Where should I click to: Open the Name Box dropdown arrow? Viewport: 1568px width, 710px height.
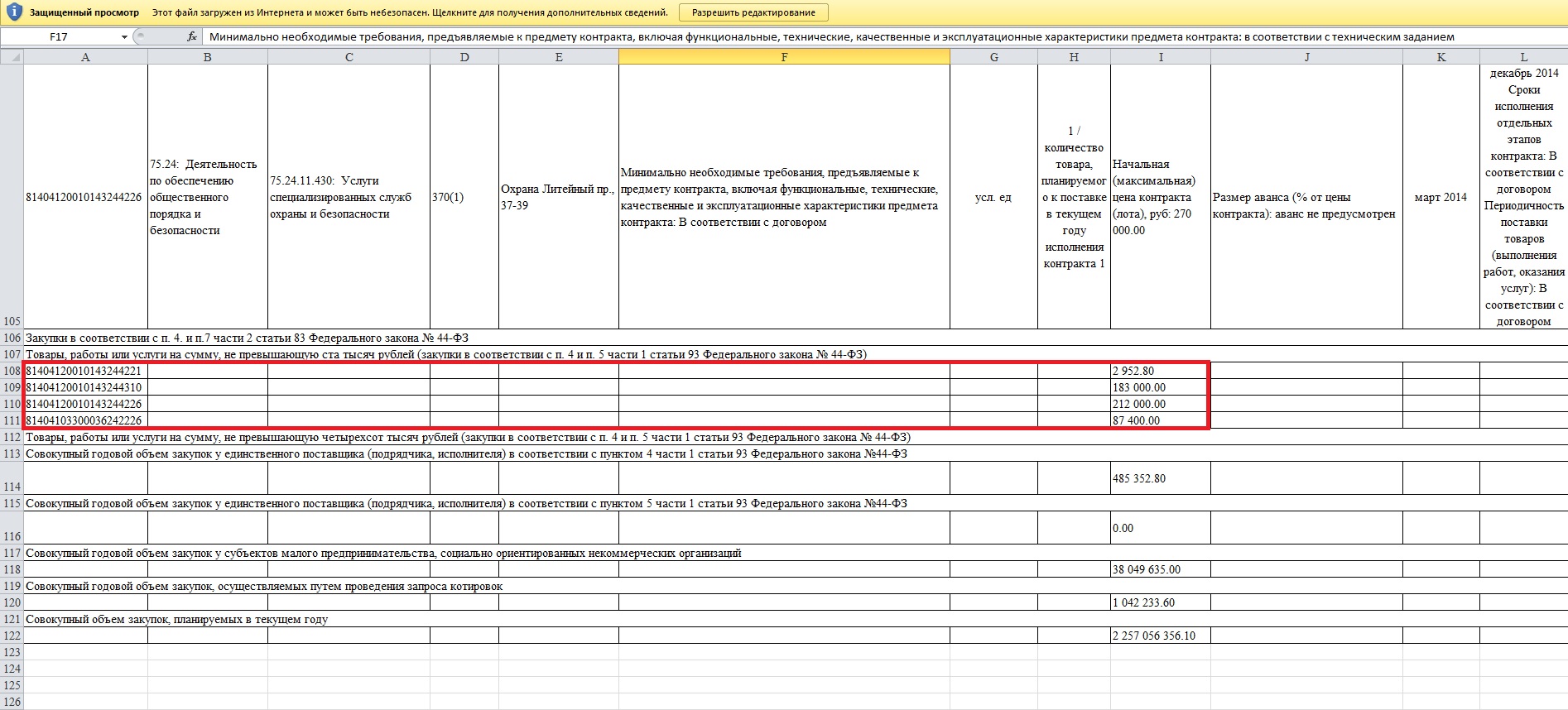[x=124, y=37]
